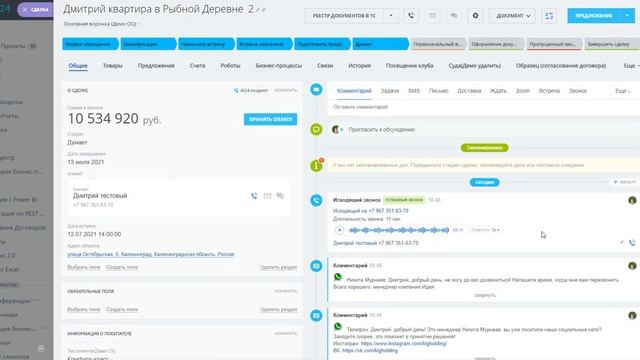Select the Встреча timeline tab

coord(549,91)
